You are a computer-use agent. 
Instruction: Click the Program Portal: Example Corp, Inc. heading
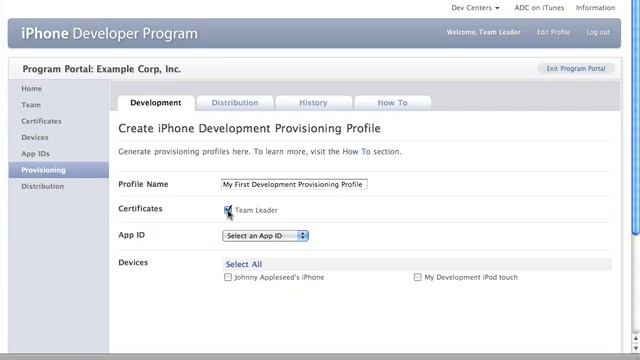pos(102,69)
